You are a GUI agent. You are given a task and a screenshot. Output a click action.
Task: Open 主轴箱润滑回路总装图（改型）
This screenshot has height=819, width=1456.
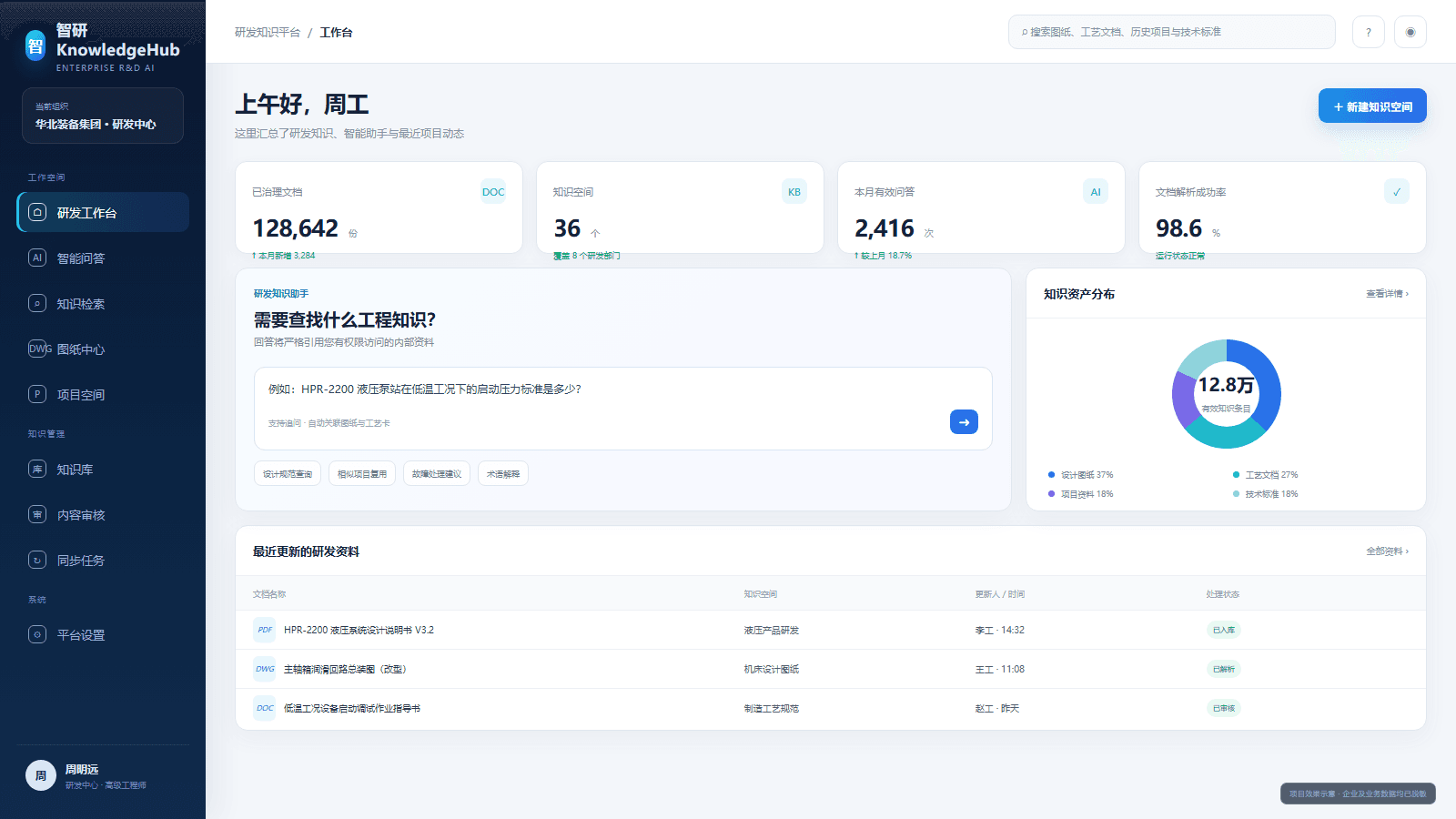[345, 669]
